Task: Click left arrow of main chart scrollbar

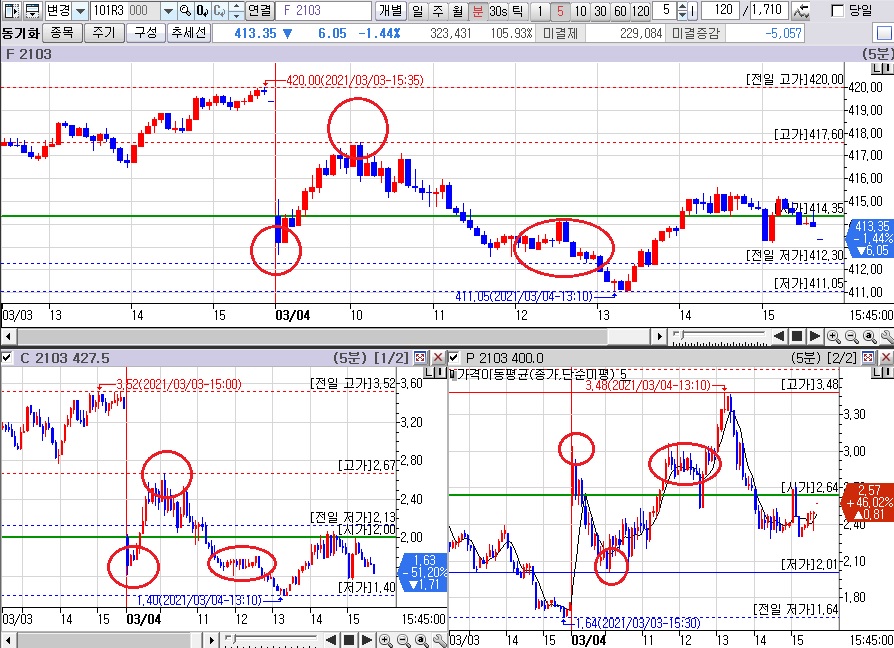Action: 7,336
